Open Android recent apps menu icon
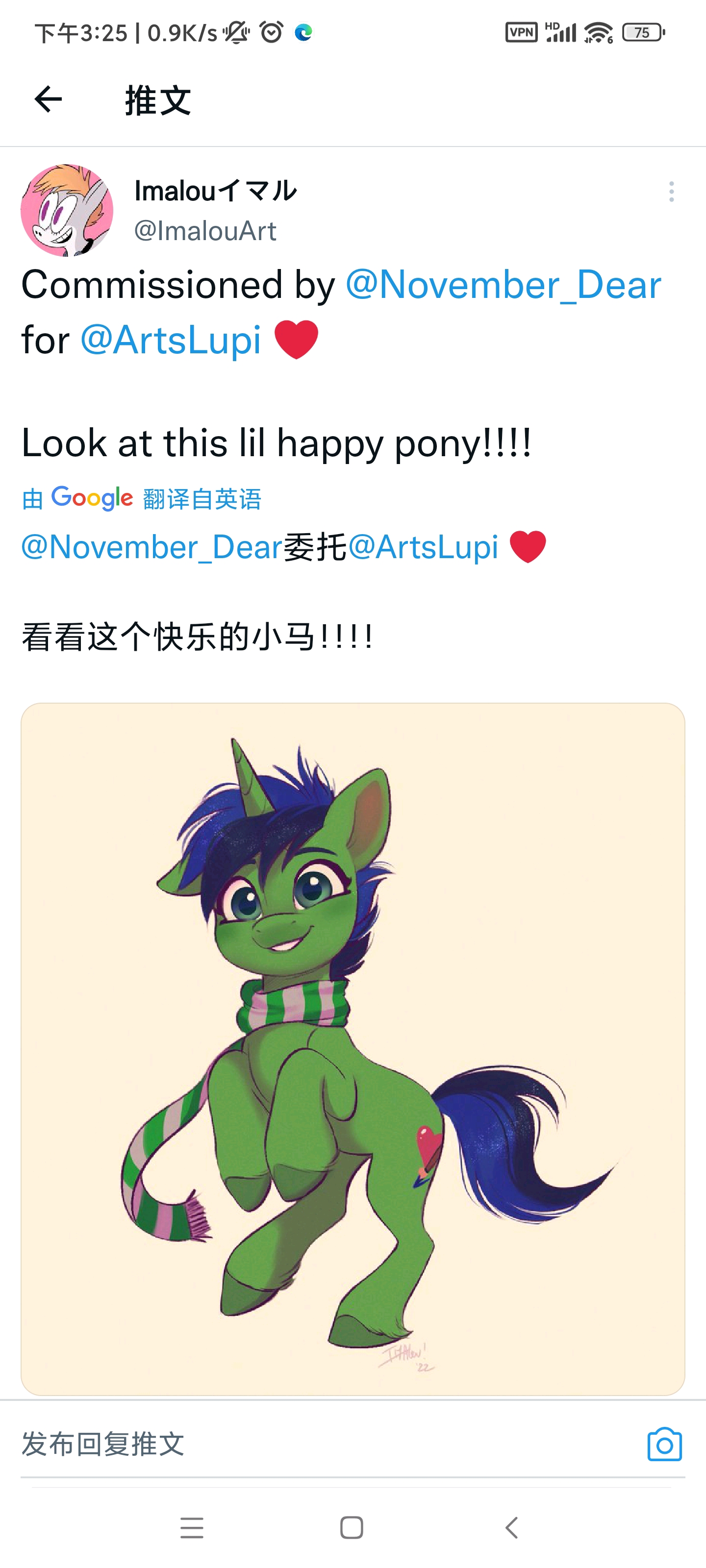706x1568 pixels. (x=192, y=1528)
